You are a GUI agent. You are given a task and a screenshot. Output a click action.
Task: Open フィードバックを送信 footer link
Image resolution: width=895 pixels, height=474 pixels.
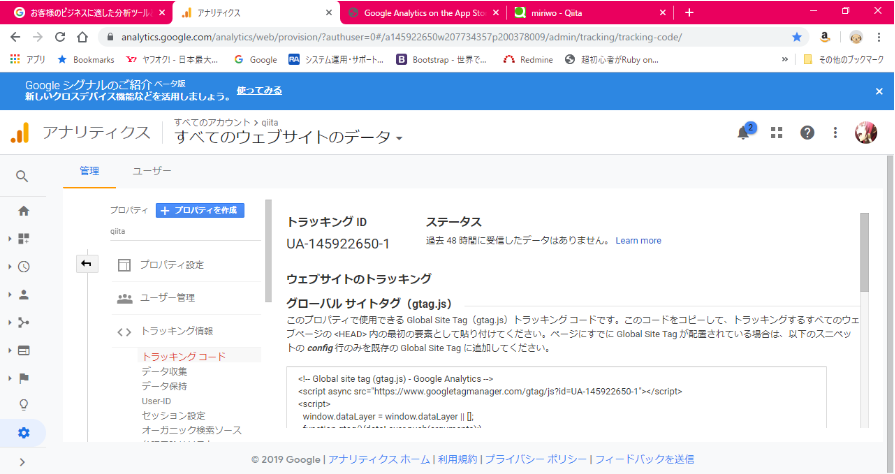(x=644, y=460)
